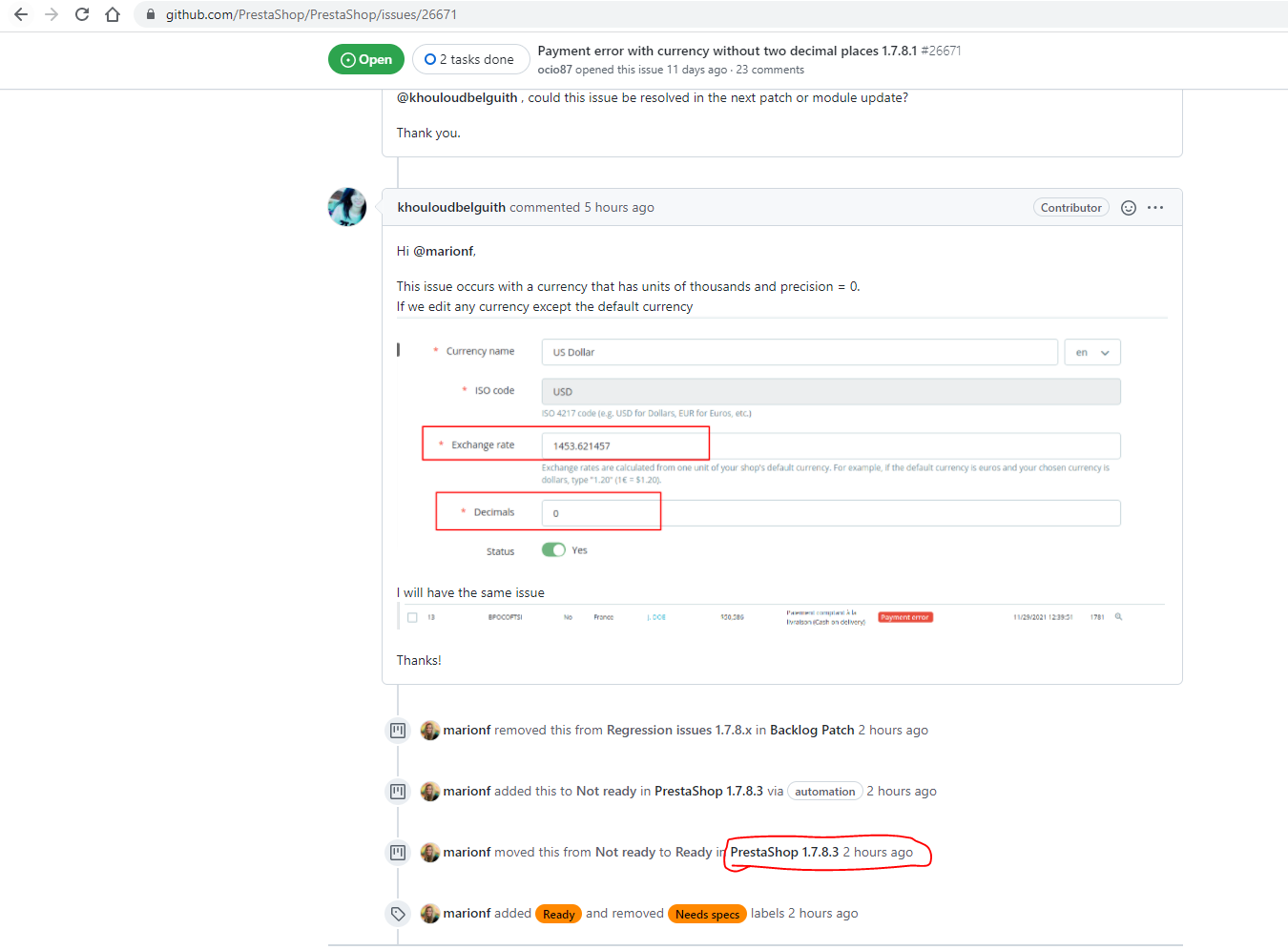Open khouloudbelguith author link in comment header

(x=451, y=207)
